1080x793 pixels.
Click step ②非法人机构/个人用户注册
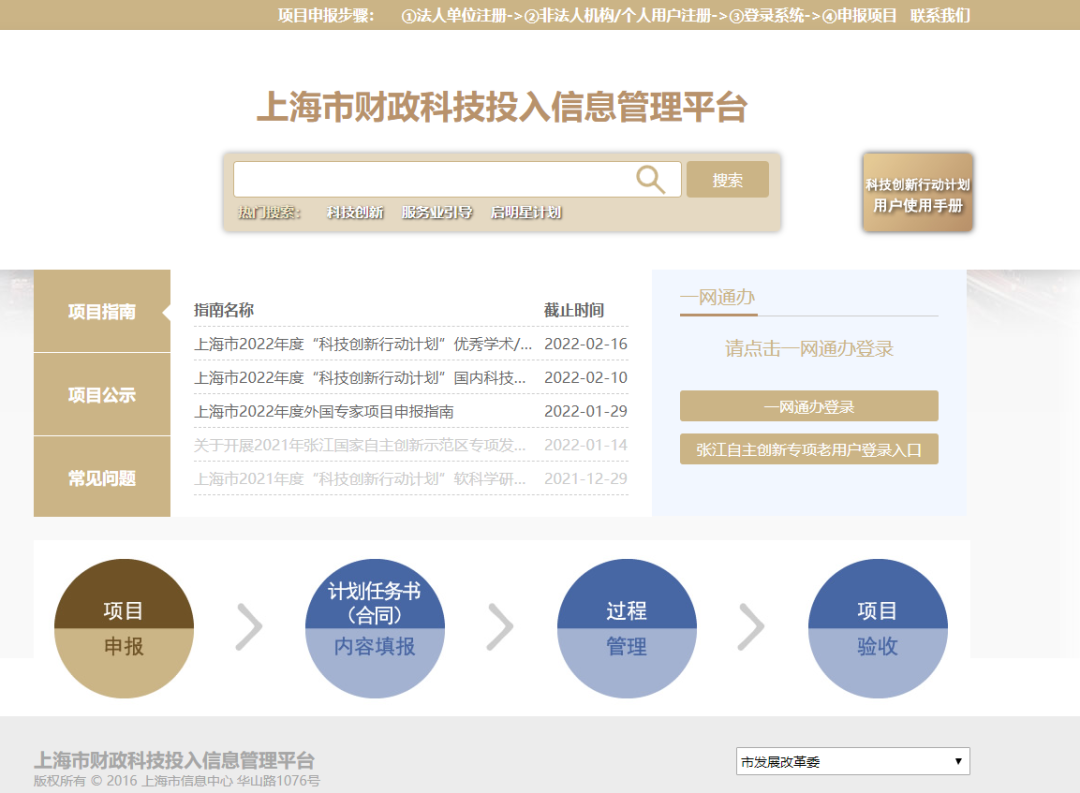point(618,15)
